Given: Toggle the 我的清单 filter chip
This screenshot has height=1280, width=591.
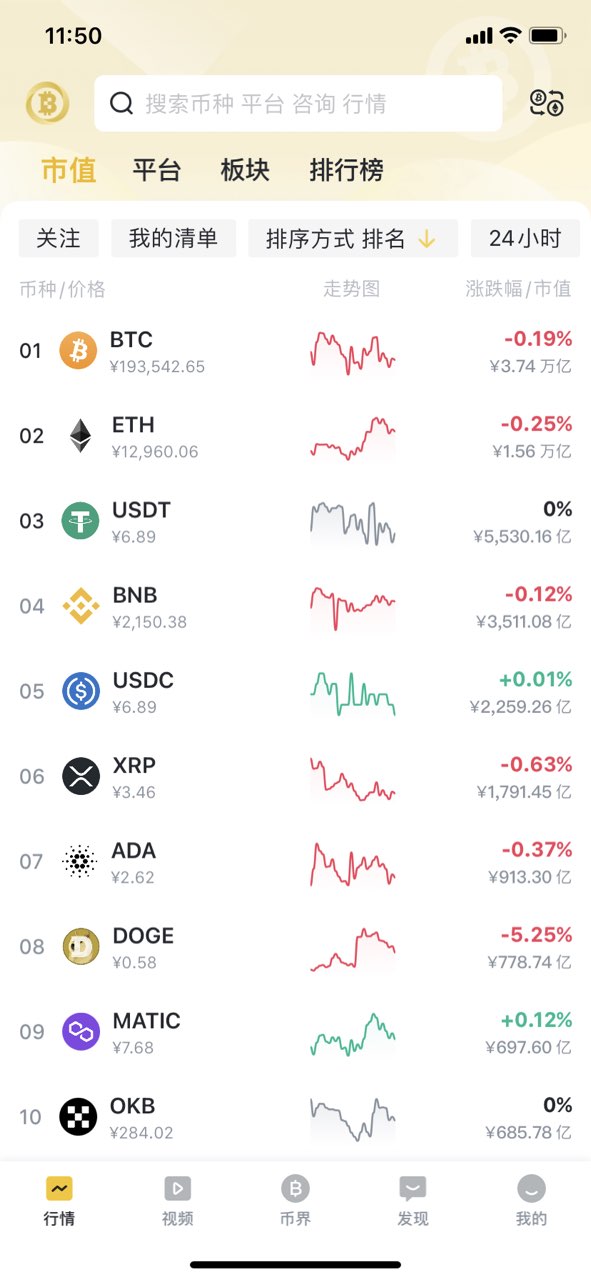Looking at the screenshot, I should (173, 239).
